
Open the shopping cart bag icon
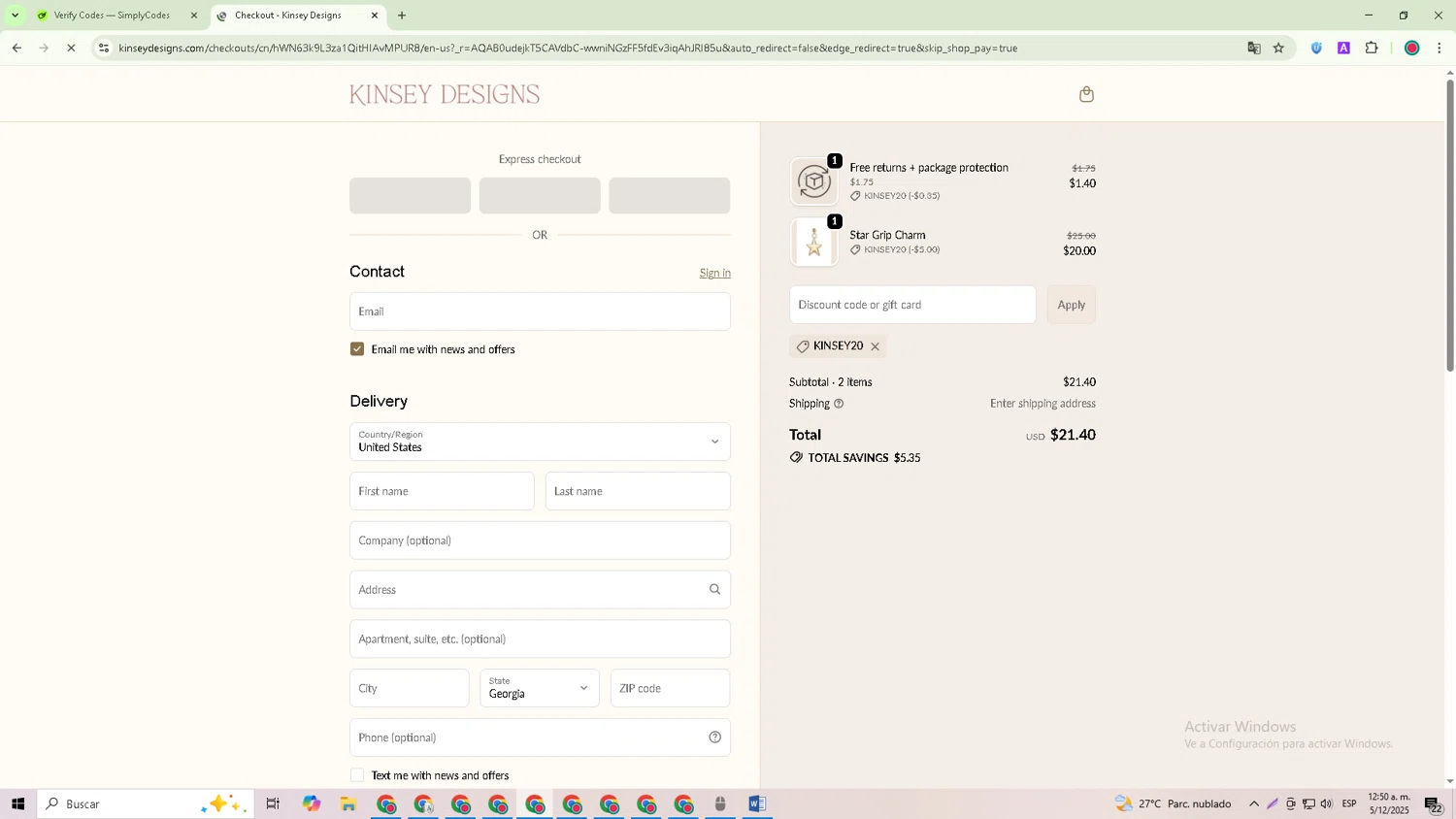(x=1086, y=94)
